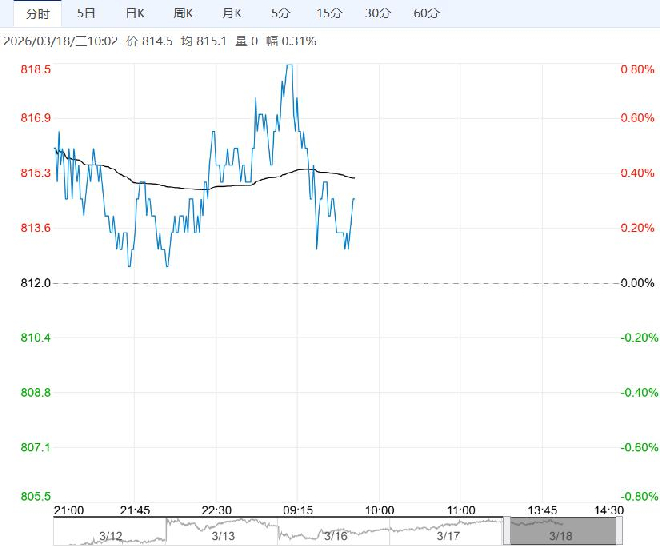The width and height of the screenshot is (660, 546).
Task: Open the 月K monthly chart tab
Action: [231, 13]
